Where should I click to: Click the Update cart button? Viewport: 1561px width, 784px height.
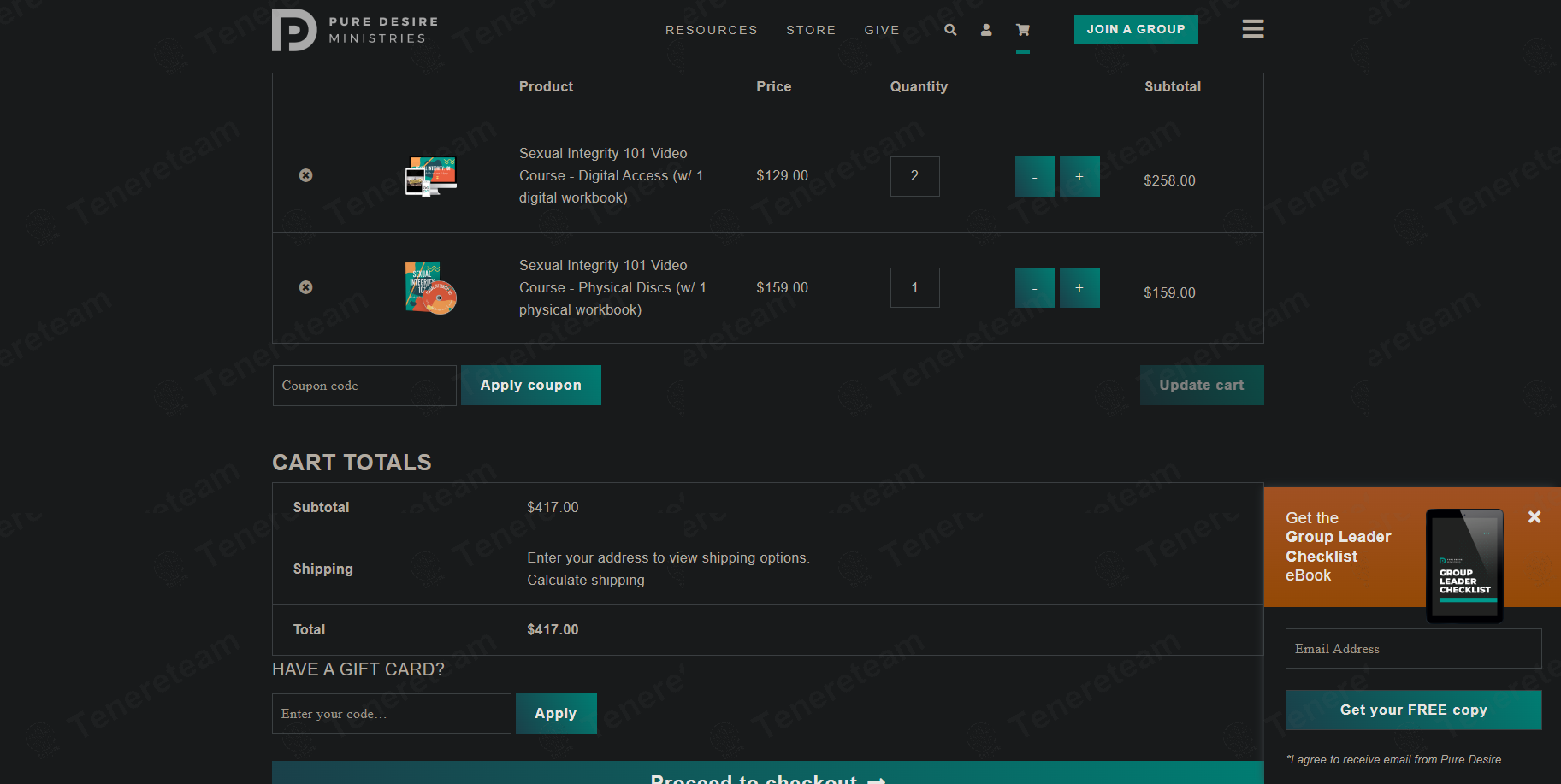(1202, 386)
